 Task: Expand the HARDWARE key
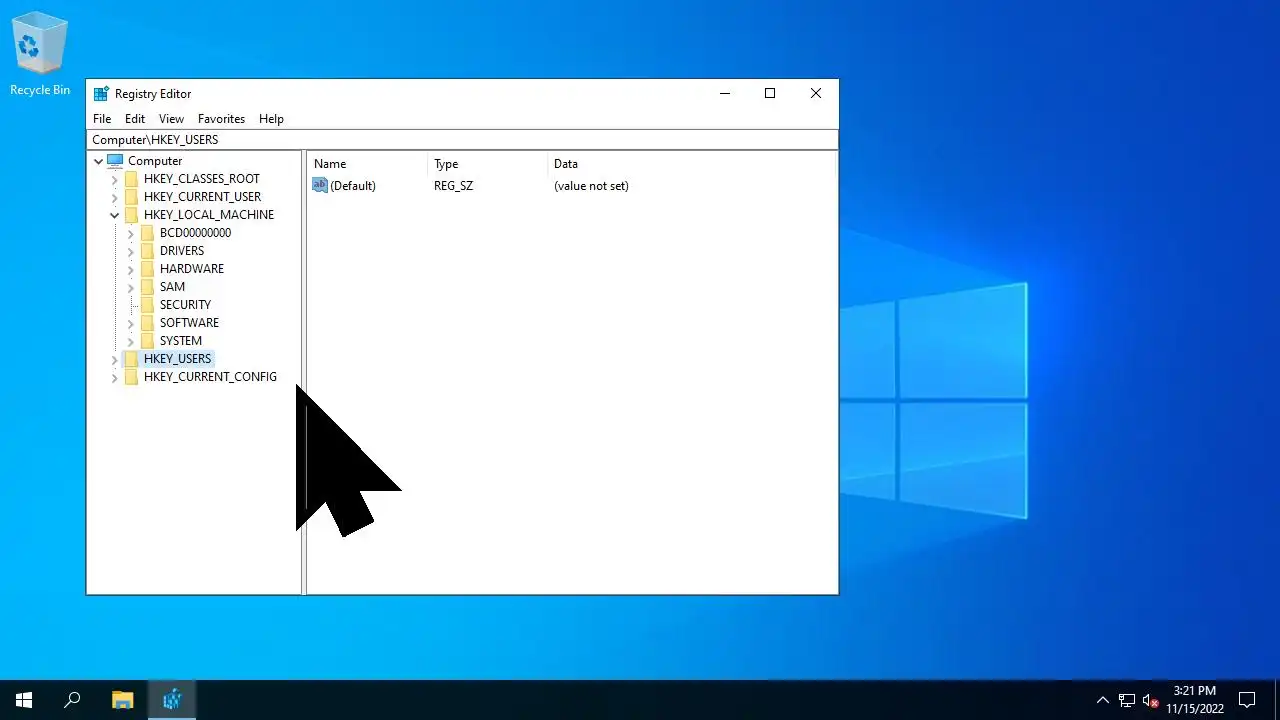point(130,269)
